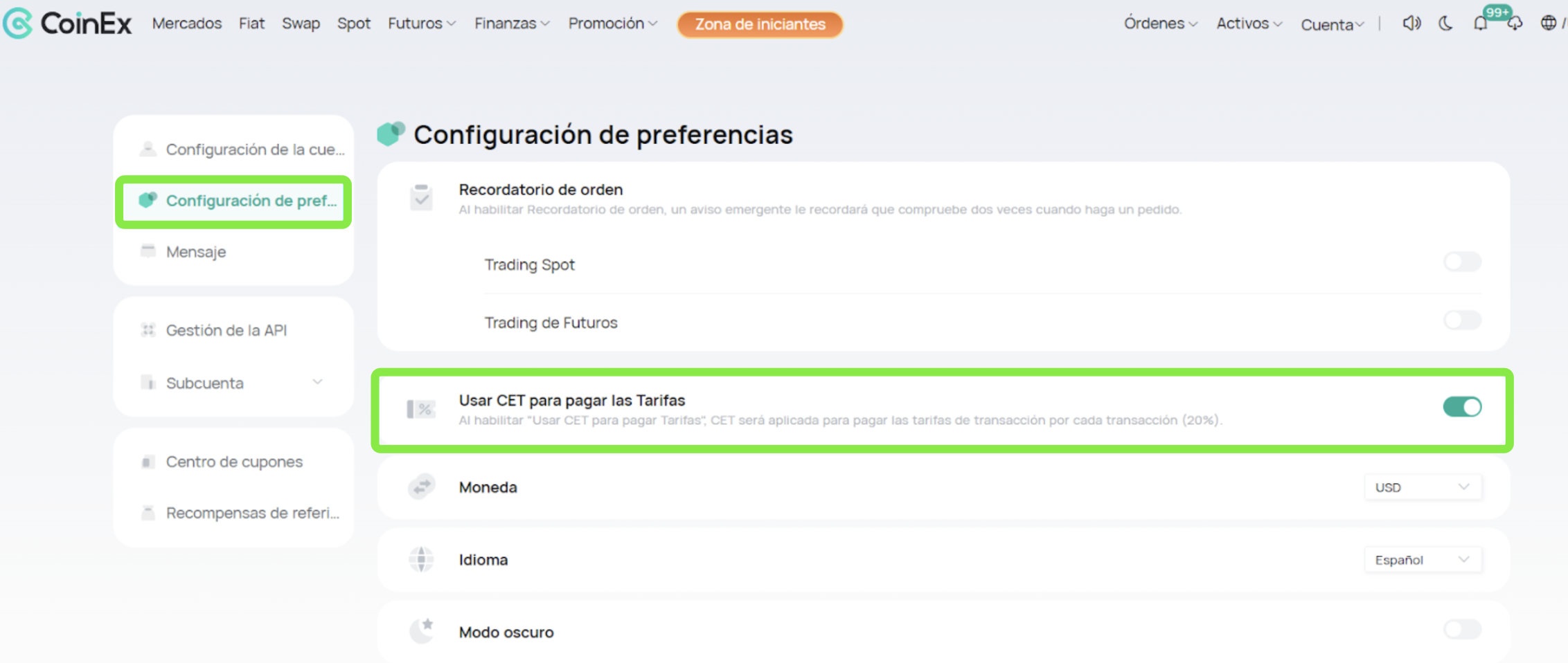Open the Swap page
The image size is (1568, 663).
(x=301, y=24)
